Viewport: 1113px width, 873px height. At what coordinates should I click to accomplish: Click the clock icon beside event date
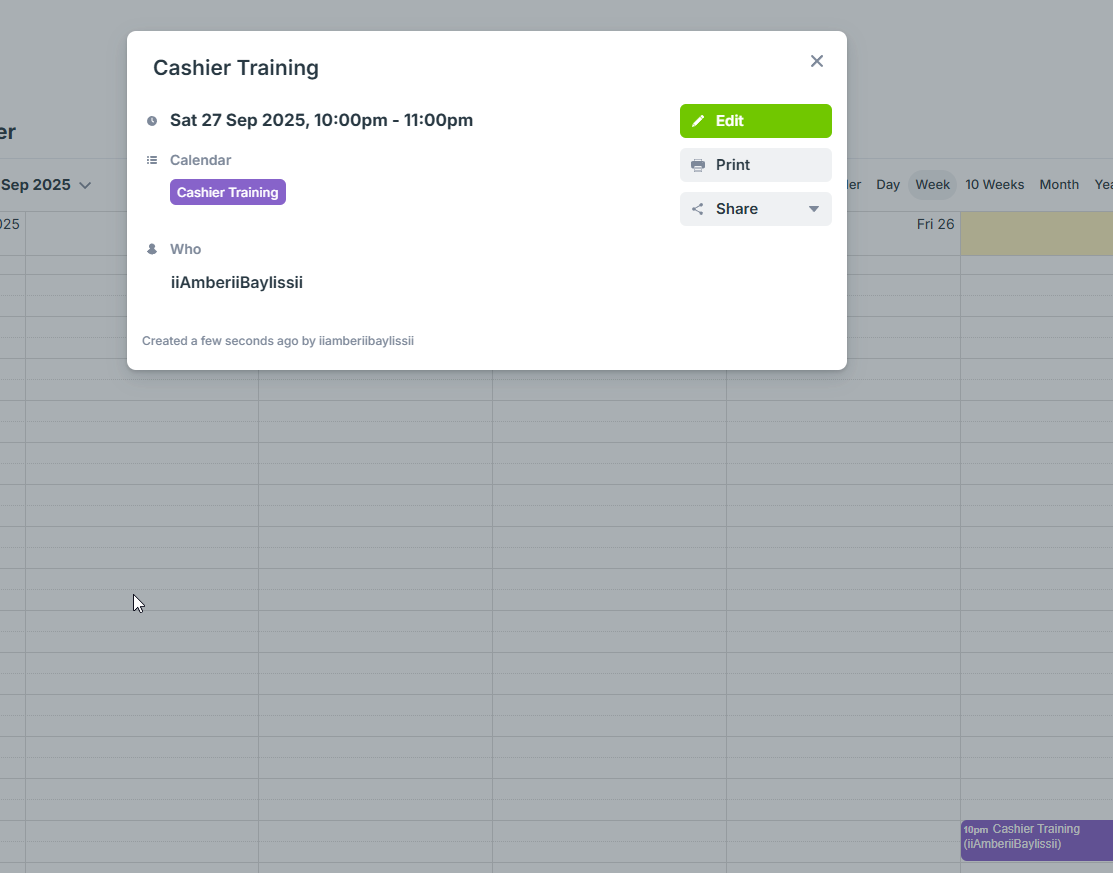pos(152,121)
